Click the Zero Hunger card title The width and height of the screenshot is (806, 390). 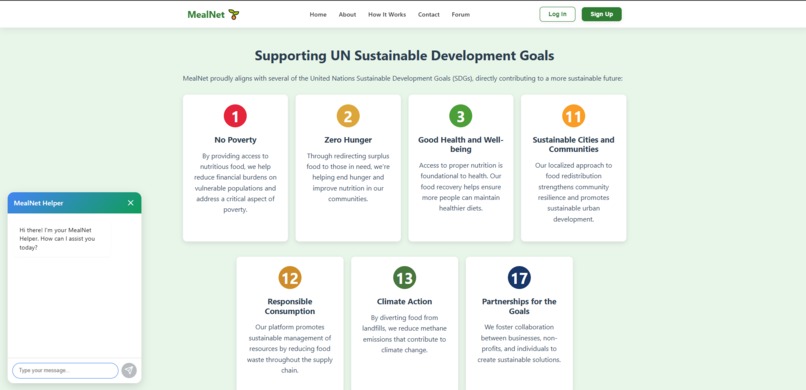[348, 140]
